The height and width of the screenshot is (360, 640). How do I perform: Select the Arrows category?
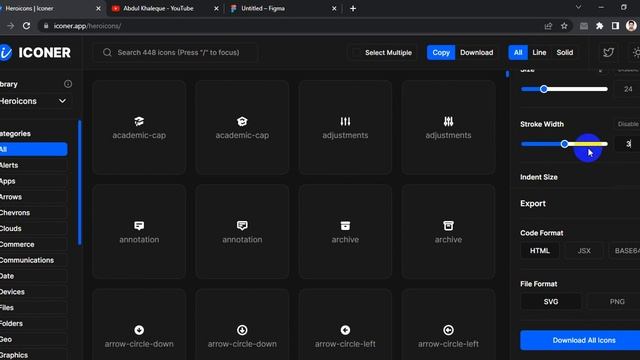tap(33, 197)
